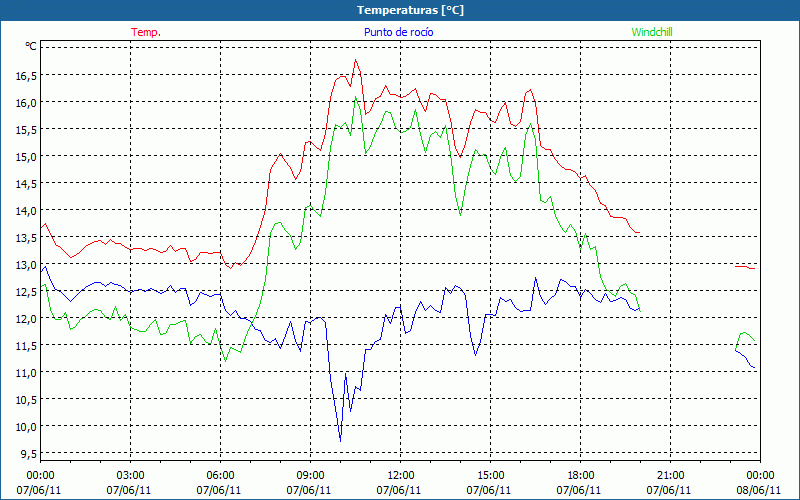Click the 13,0 y-axis value
The height and width of the screenshot is (500, 800).
pyautogui.click(x=26, y=265)
